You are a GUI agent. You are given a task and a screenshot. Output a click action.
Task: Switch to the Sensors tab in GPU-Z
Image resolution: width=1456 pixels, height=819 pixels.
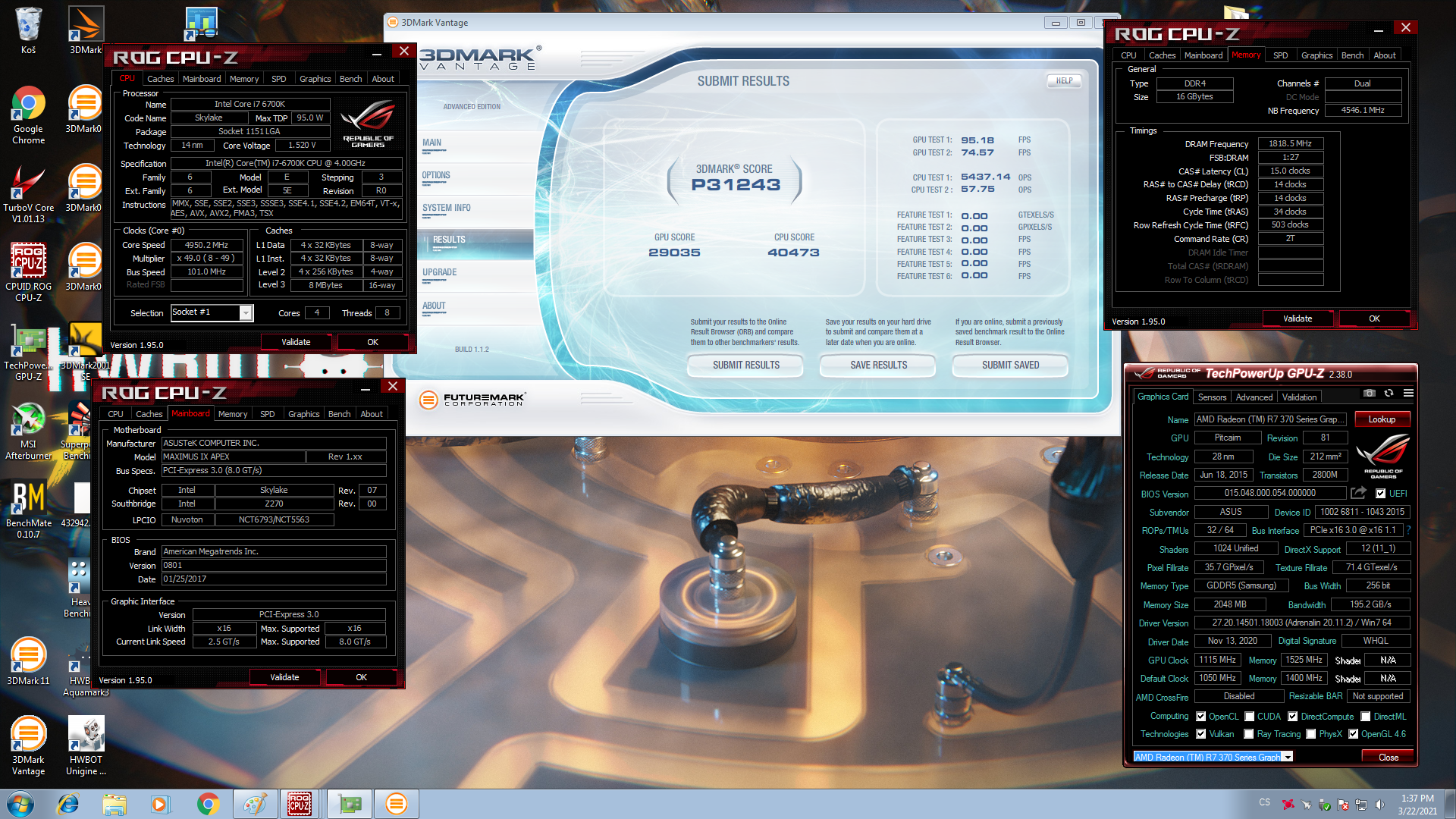pos(1212,397)
